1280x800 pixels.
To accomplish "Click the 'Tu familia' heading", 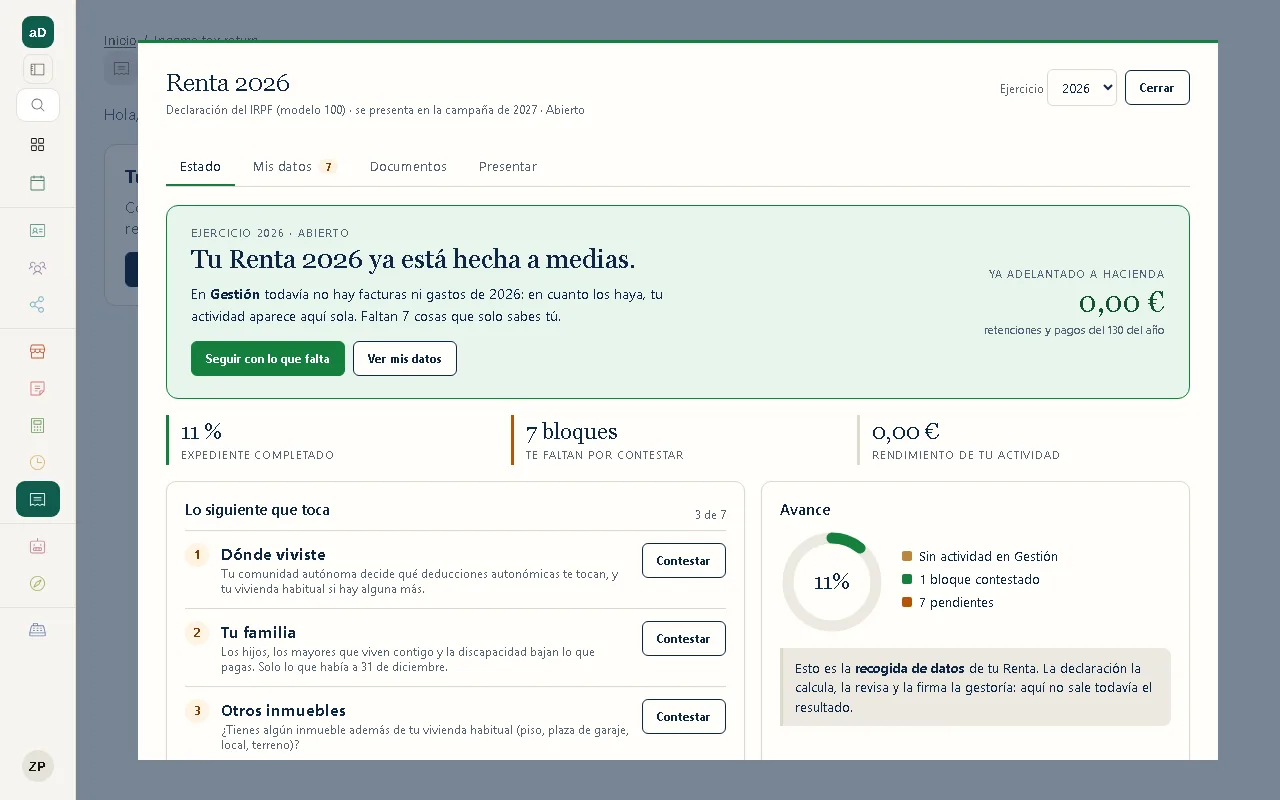I will pyautogui.click(x=259, y=633).
